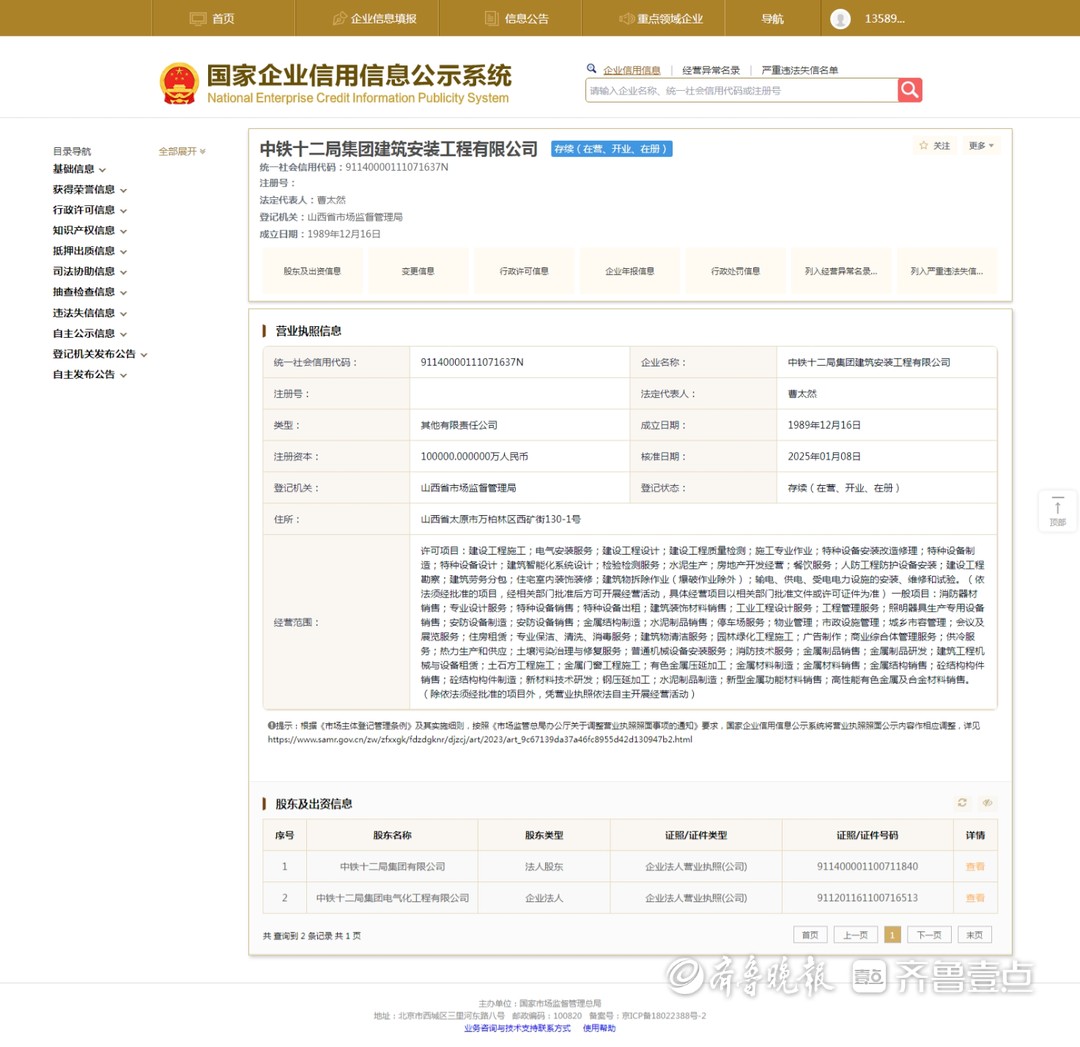Click the star follow icon 关注
1080x1047 pixels.
click(x=935, y=145)
